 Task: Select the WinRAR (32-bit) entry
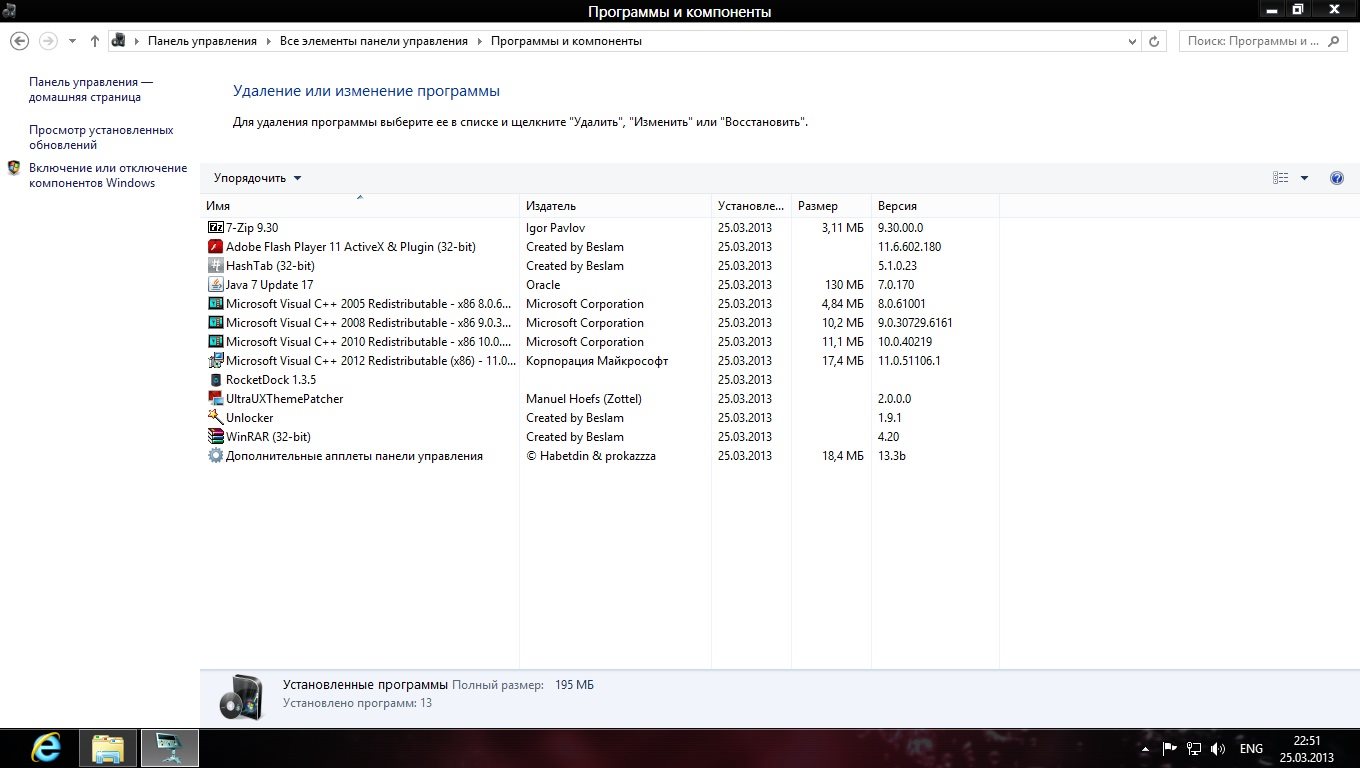[268, 437]
